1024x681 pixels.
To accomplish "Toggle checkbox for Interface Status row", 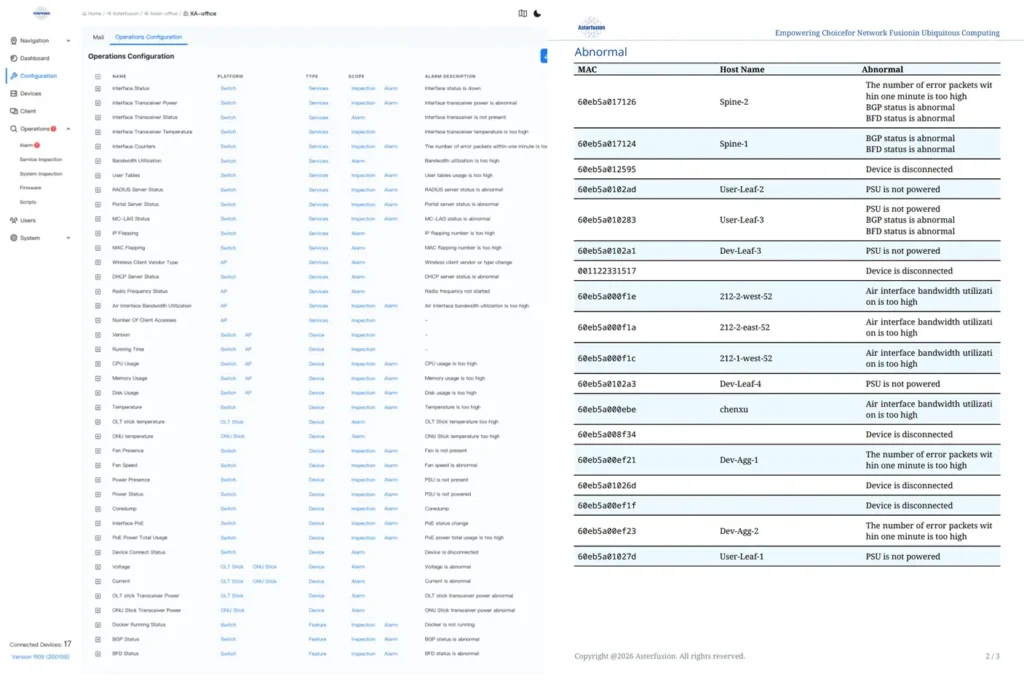I will click(x=98, y=89).
